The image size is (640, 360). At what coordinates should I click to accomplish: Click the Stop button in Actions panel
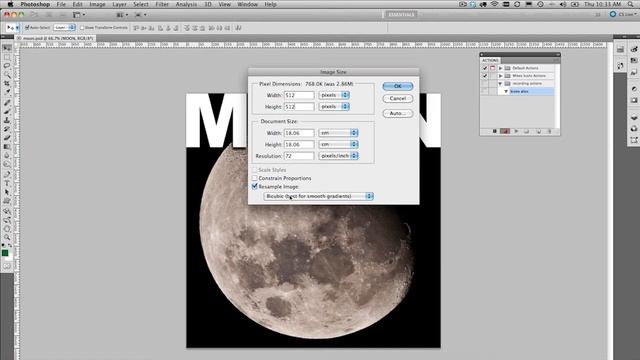click(x=494, y=131)
